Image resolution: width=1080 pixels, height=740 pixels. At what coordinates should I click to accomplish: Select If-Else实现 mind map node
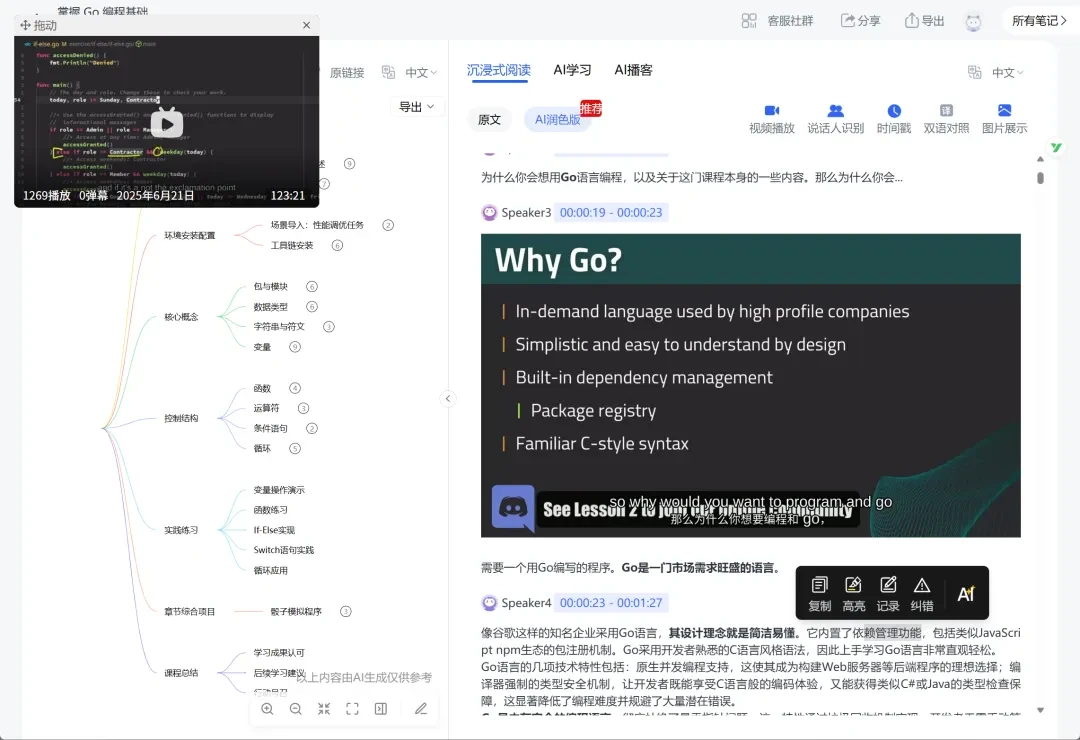273,530
